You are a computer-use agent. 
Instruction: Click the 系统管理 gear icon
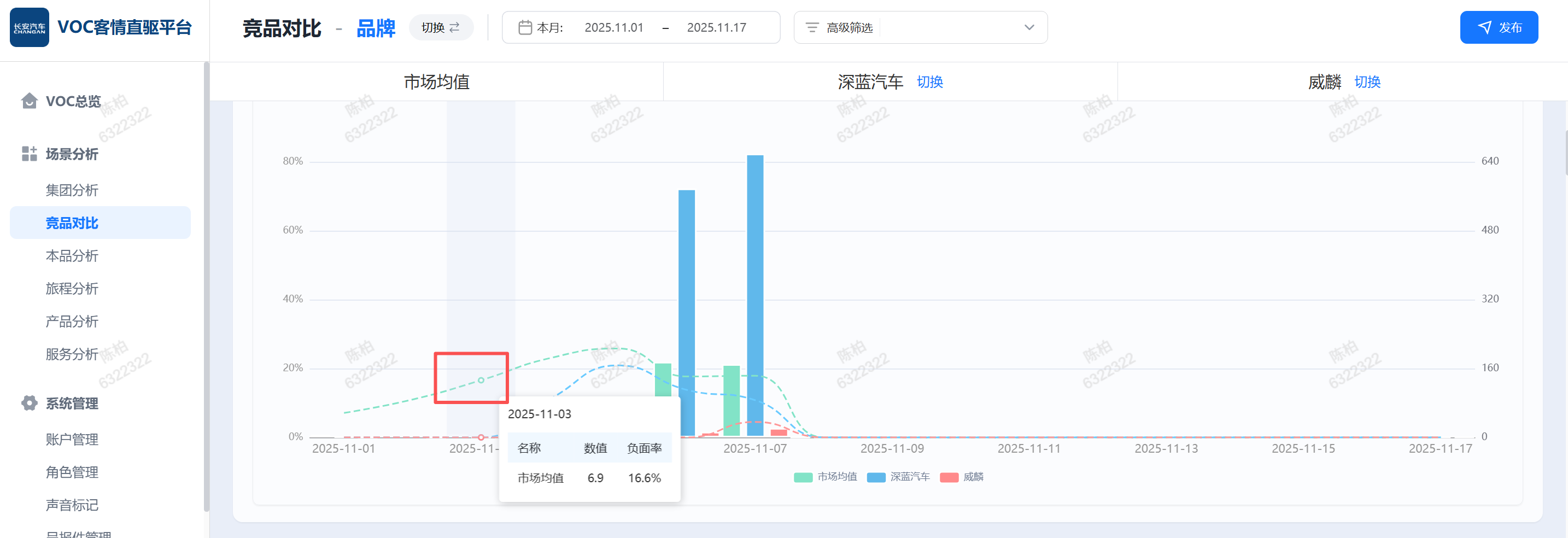28,403
